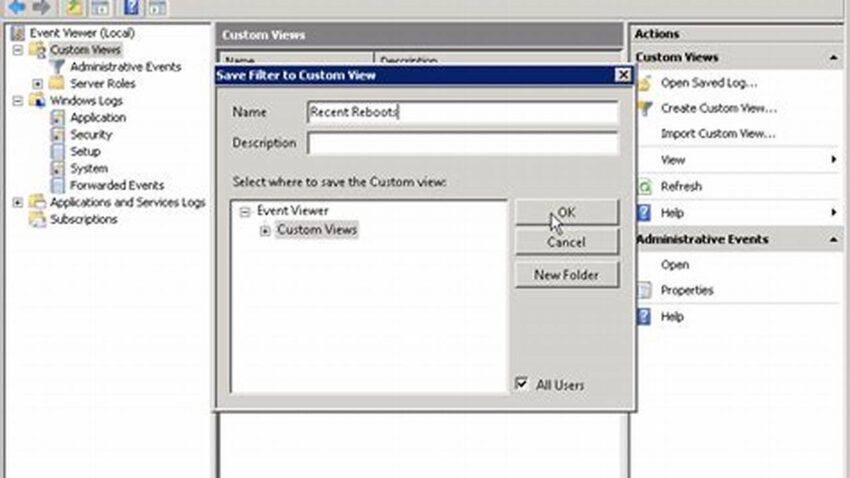Click the Properties action icon

(x=645, y=290)
